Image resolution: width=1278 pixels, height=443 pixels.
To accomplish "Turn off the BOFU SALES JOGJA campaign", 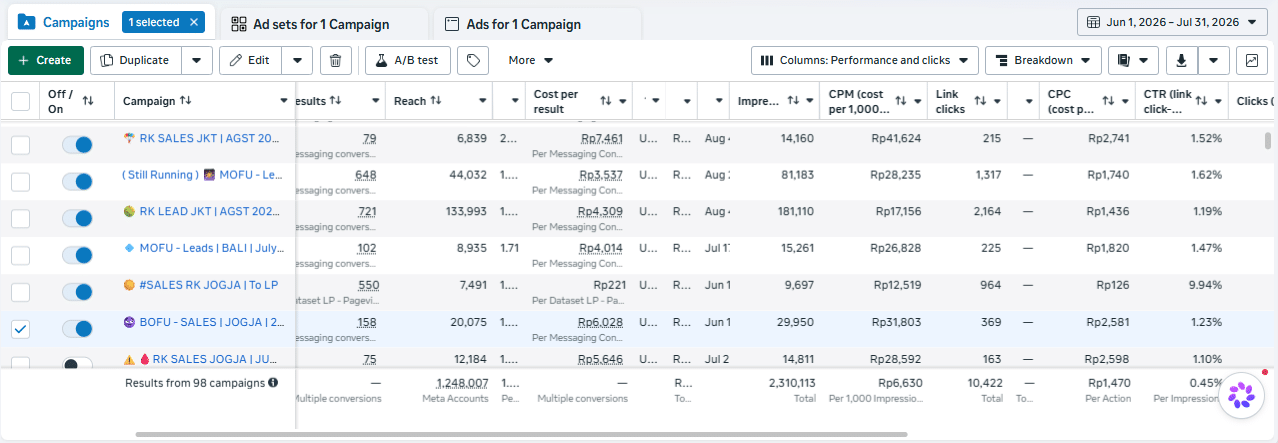I will click(x=77, y=328).
